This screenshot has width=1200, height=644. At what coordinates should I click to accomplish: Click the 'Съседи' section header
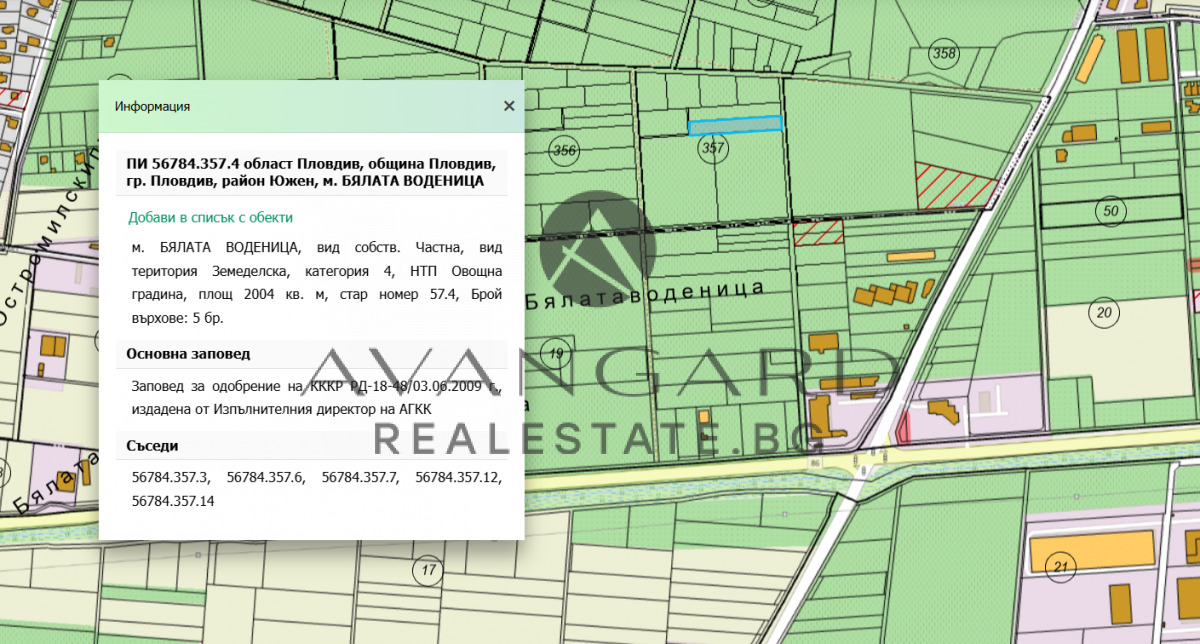(x=152, y=445)
